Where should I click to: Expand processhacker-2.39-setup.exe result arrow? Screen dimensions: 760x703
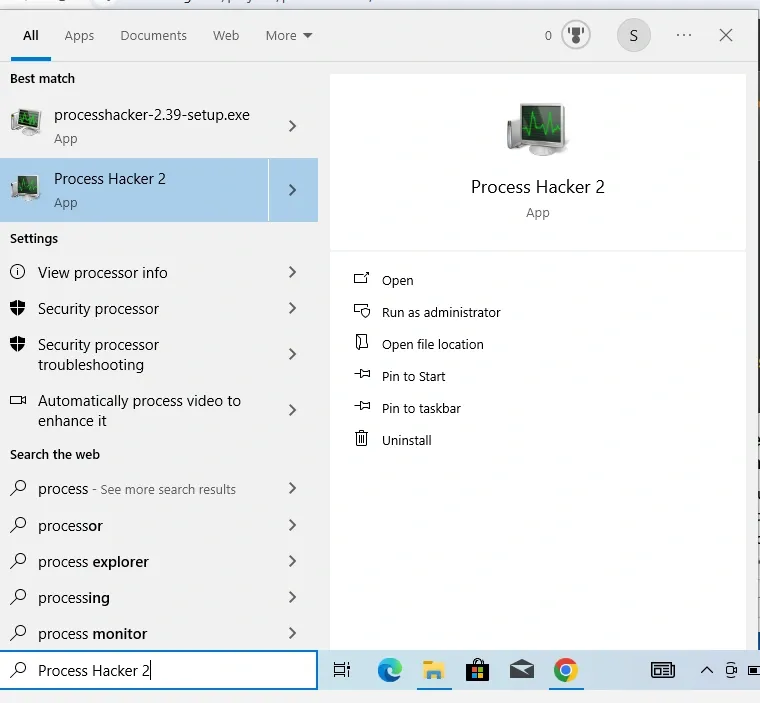292,126
